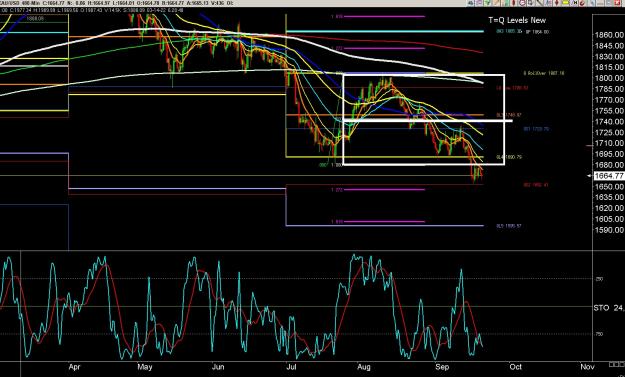Click the STO indicator label
This screenshot has width=625, height=377.
pyautogui.click(x=601, y=308)
